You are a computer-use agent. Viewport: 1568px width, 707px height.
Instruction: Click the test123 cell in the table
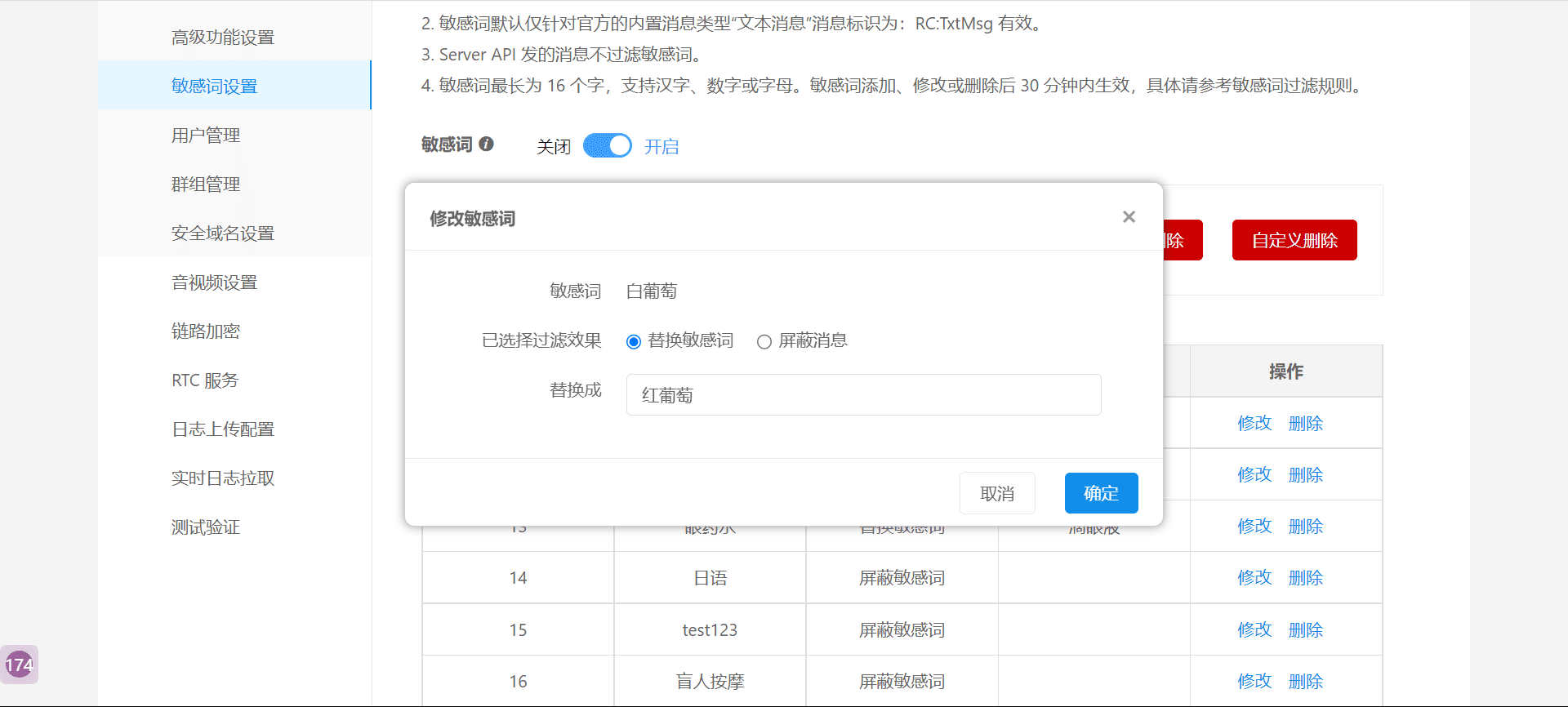pos(710,629)
